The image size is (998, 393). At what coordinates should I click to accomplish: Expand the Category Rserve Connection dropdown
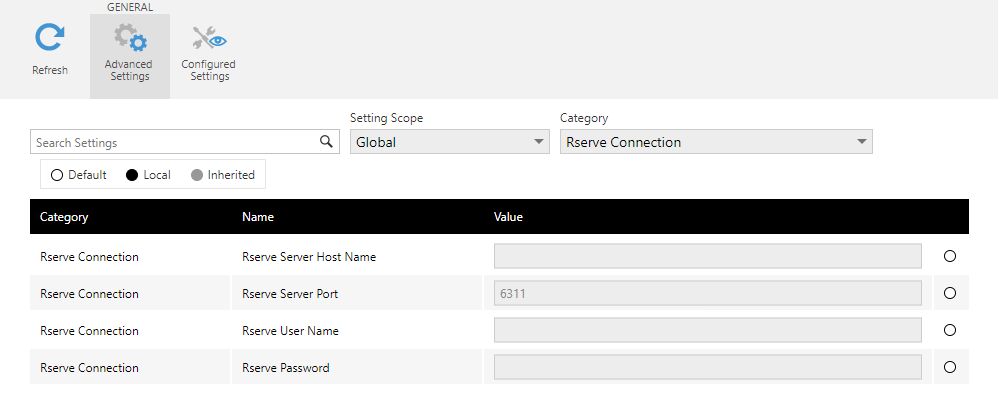pos(716,142)
